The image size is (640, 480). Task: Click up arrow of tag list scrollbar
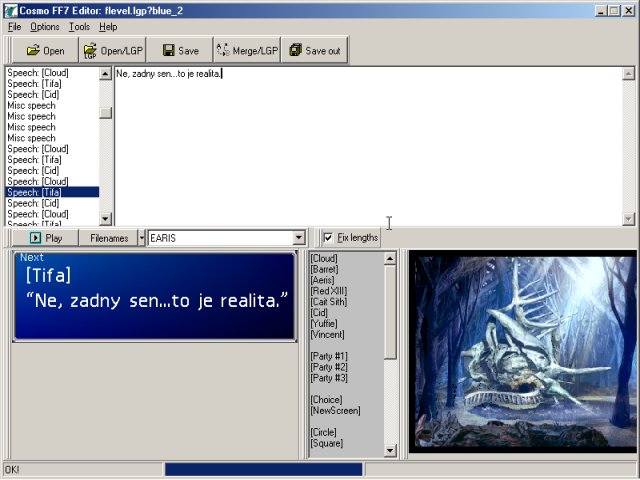point(390,258)
